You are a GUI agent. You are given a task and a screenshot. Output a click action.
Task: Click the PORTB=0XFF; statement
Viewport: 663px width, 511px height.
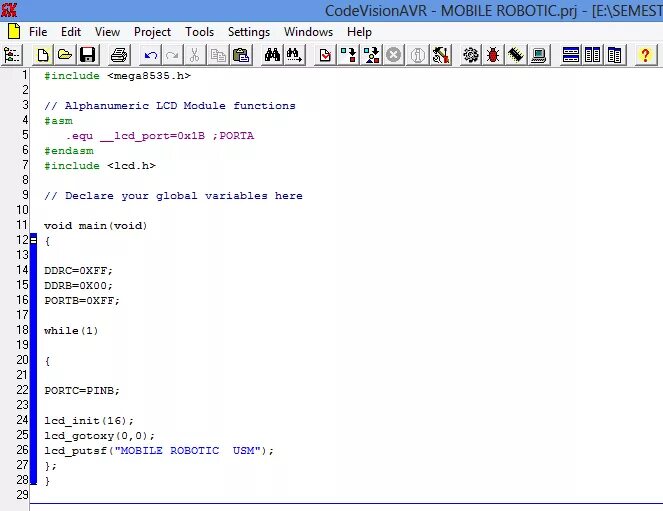82,301
